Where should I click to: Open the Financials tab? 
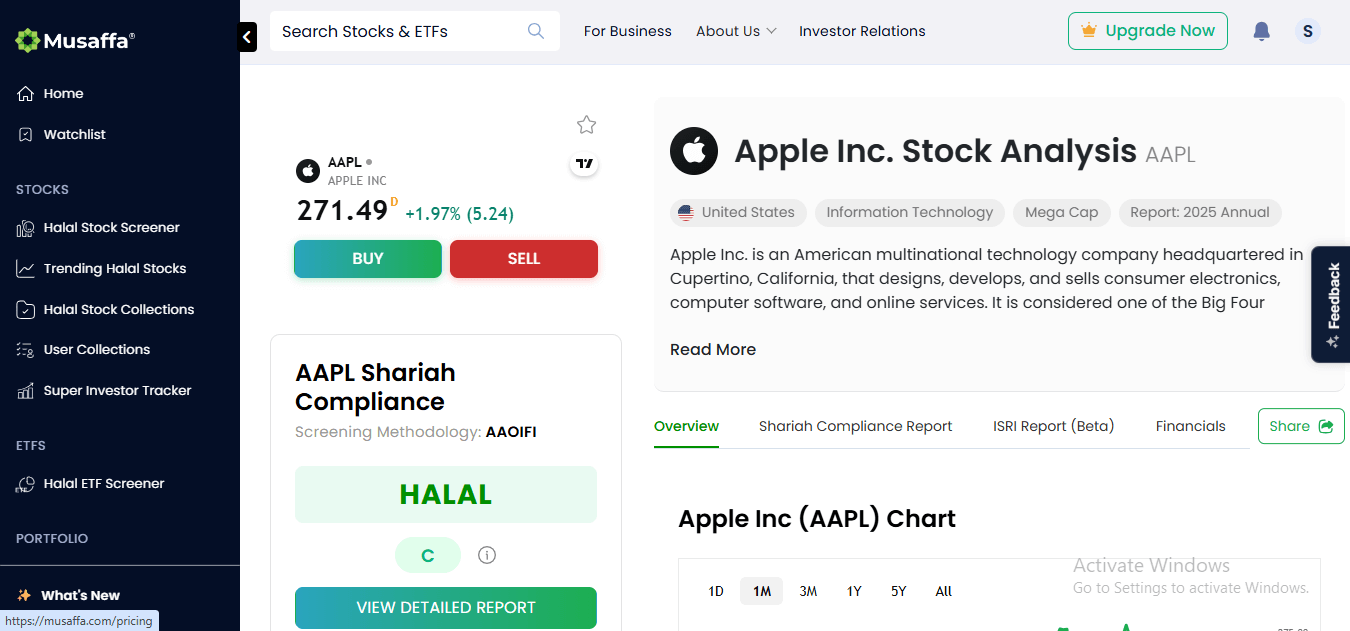tap(1190, 426)
